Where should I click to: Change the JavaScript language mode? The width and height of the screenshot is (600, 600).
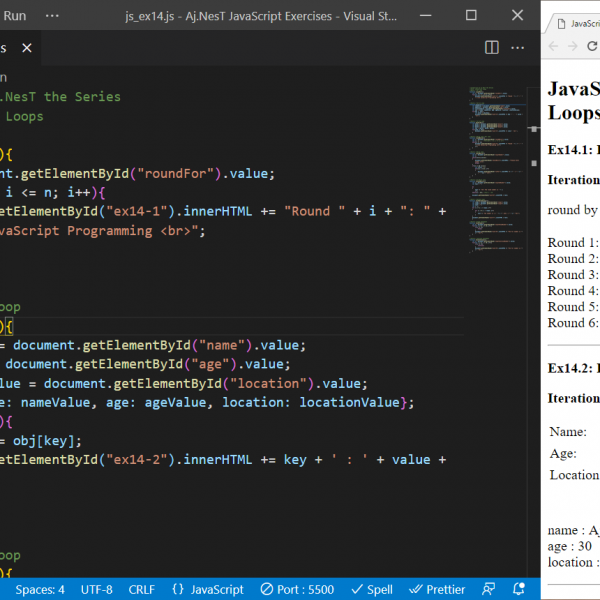pos(208,589)
